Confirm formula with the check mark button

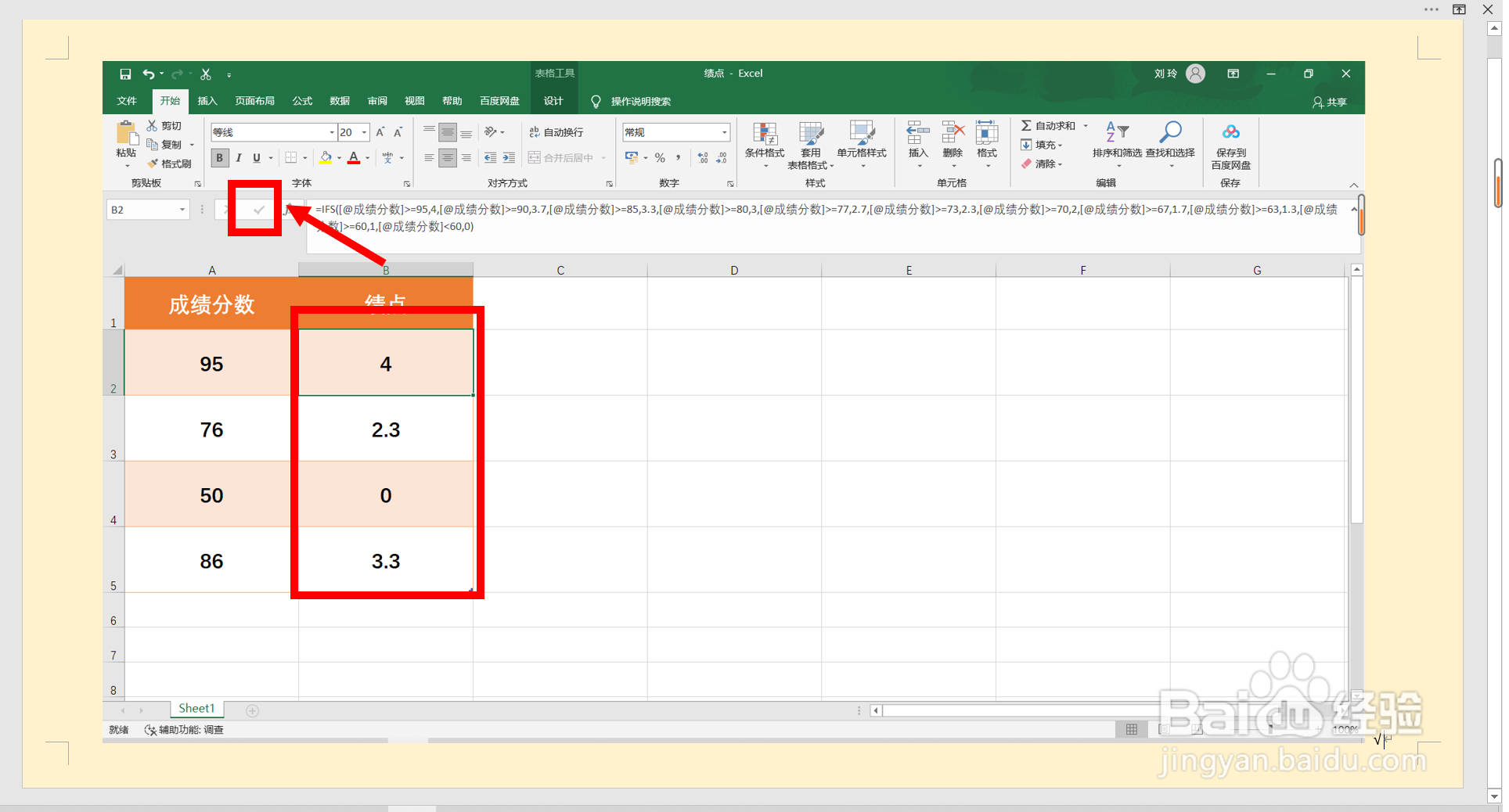click(259, 210)
